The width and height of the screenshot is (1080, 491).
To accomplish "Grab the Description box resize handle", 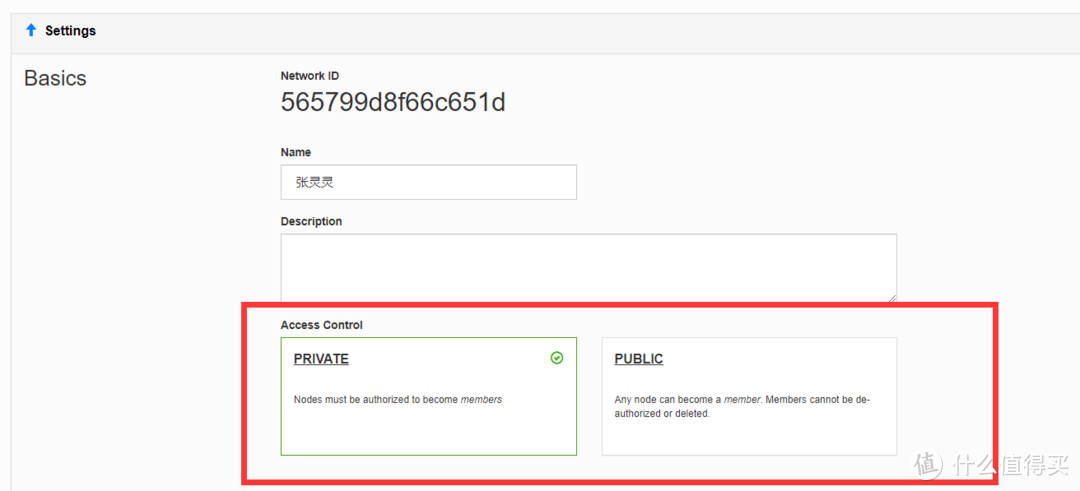I will pyautogui.click(x=892, y=297).
